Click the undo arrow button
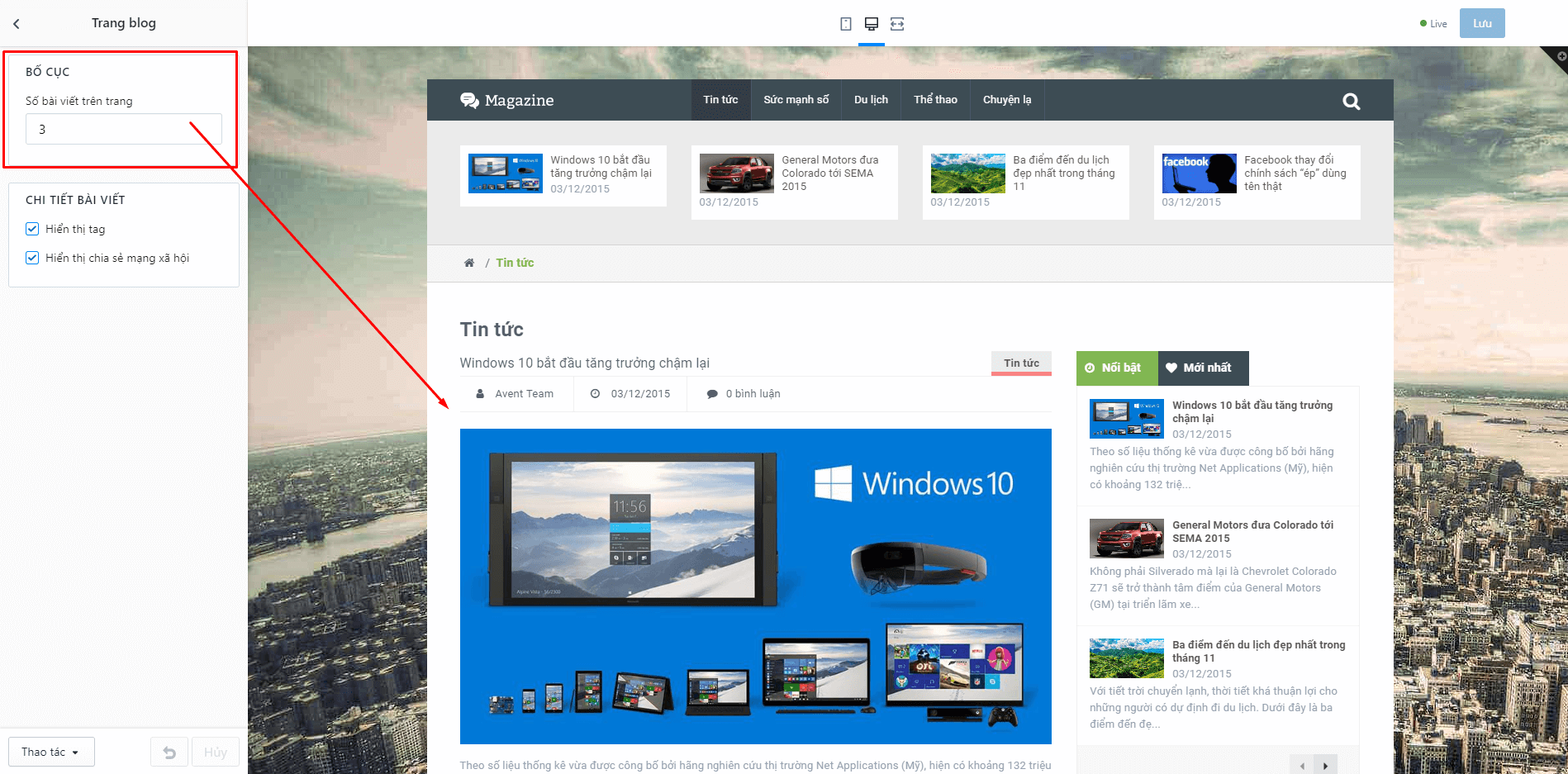The width and height of the screenshot is (1568, 774). pyautogui.click(x=169, y=752)
